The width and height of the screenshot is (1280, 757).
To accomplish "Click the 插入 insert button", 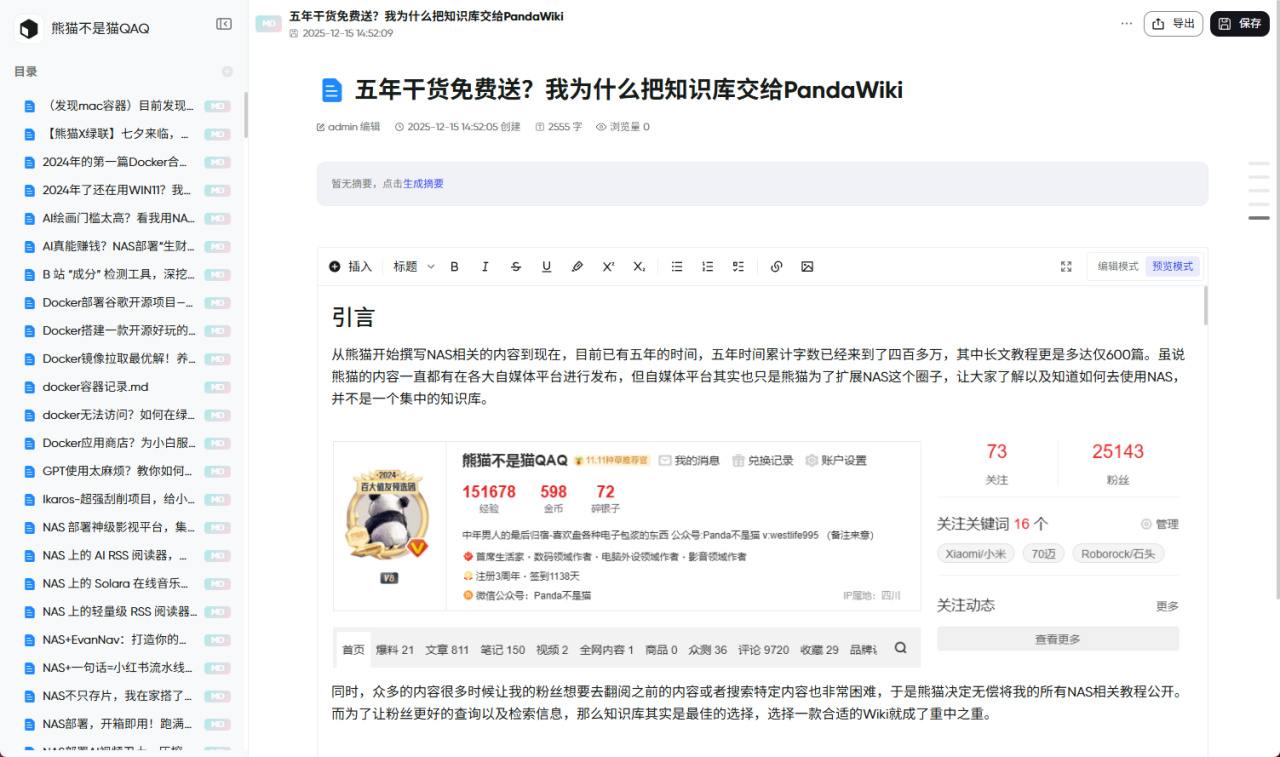I will (350, 267).
